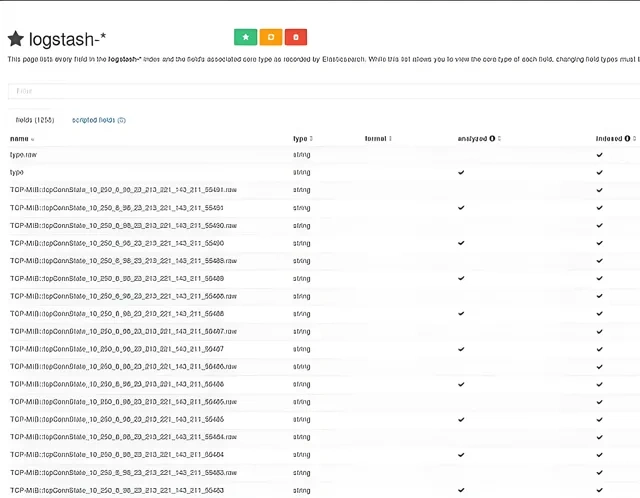Screen dimensions: 640x498
Task: Sort by the name column arrow
Action: (x=33, y=140)
